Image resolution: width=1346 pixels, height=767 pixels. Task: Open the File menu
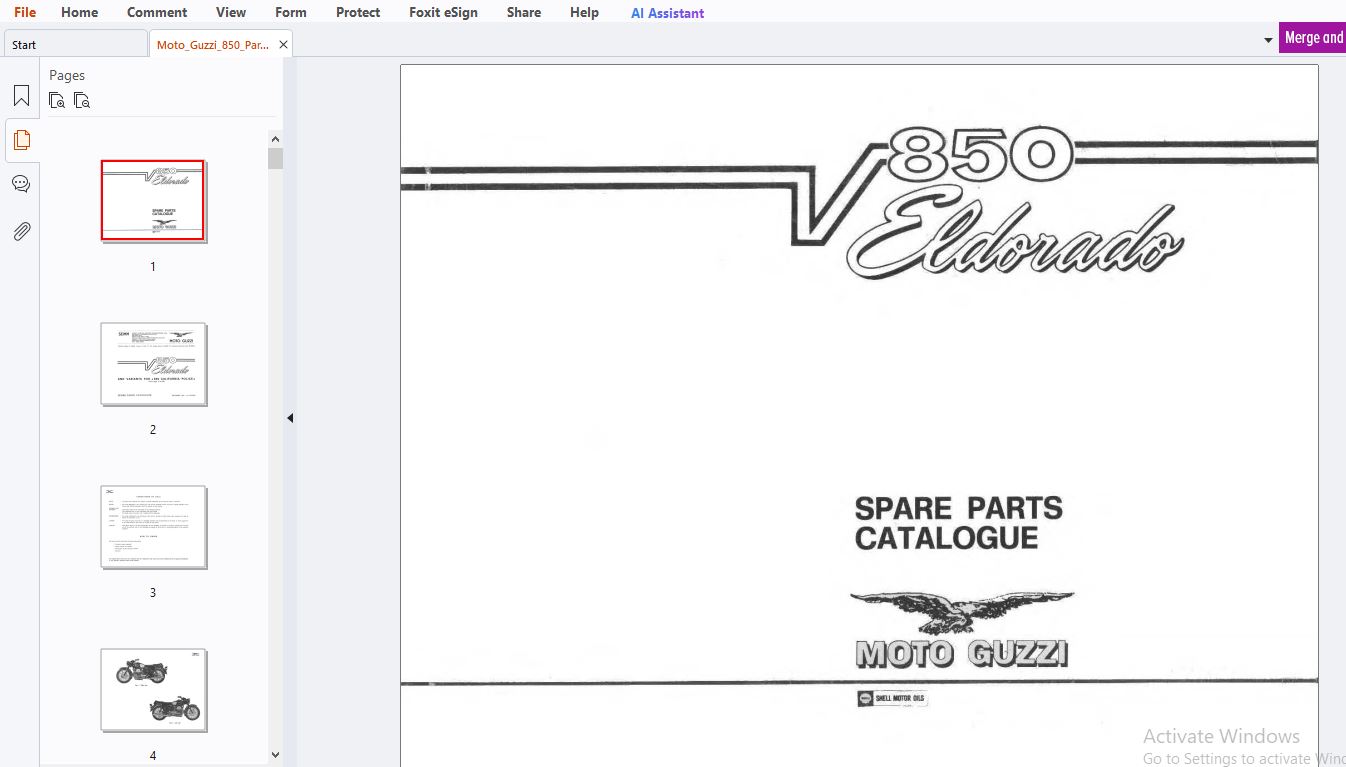point(25,12)
